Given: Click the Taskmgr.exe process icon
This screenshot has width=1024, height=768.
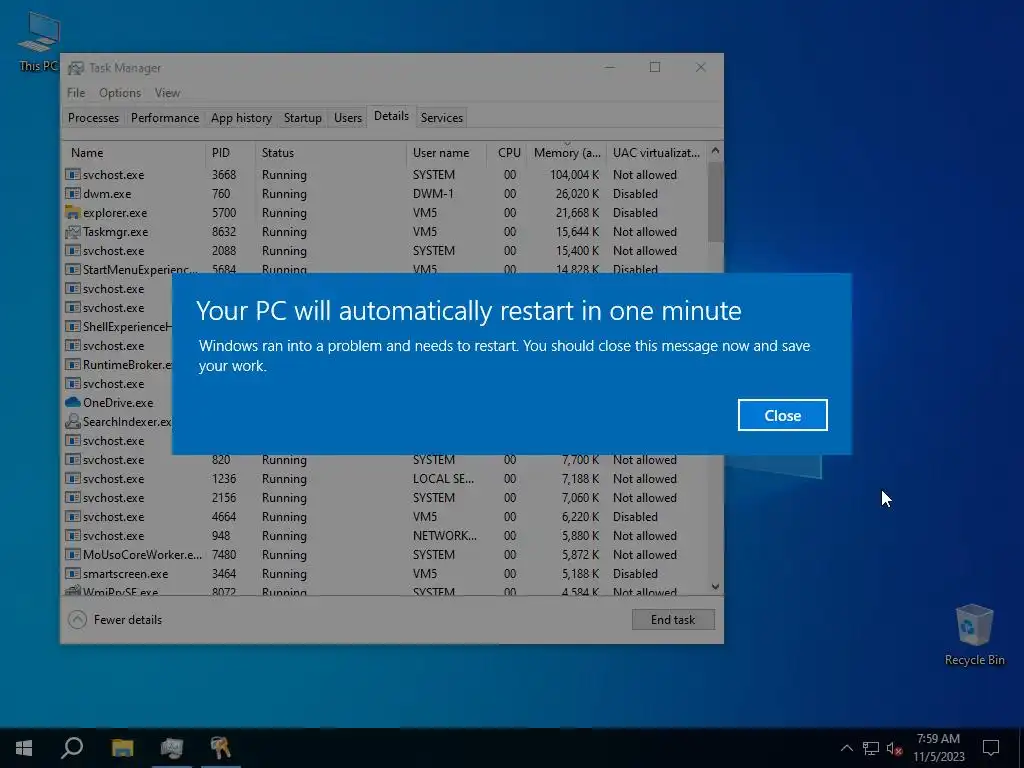Looking at the screenshot, I should [x=72, y=232].
